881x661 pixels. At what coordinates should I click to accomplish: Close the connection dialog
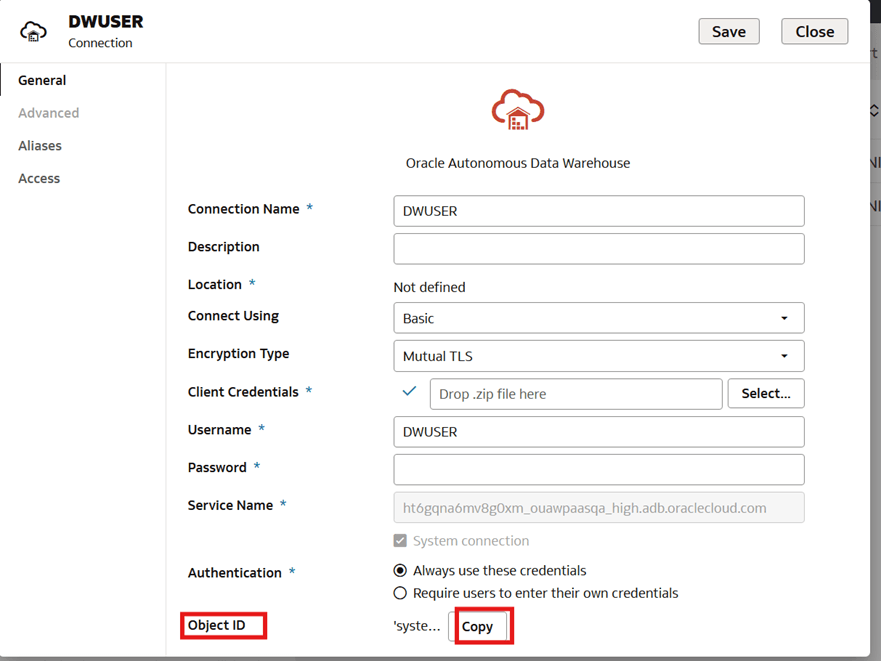point(814,31)
